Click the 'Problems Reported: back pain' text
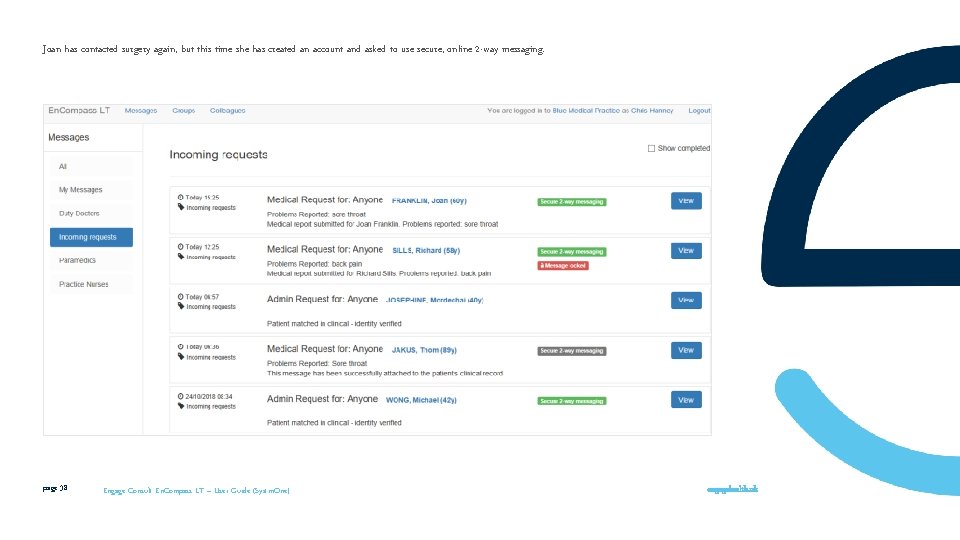 click(x=315, y=264)
